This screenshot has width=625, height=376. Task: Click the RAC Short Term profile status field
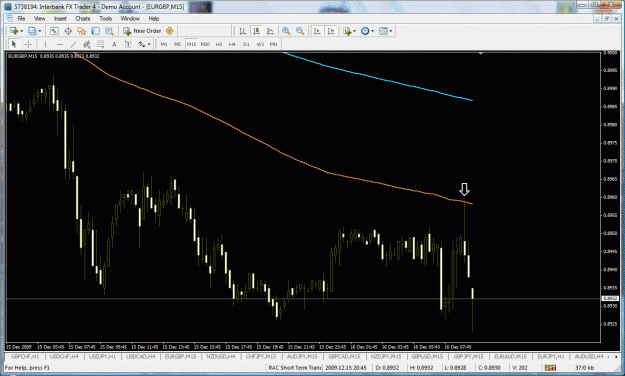click(x=295, y=368)
